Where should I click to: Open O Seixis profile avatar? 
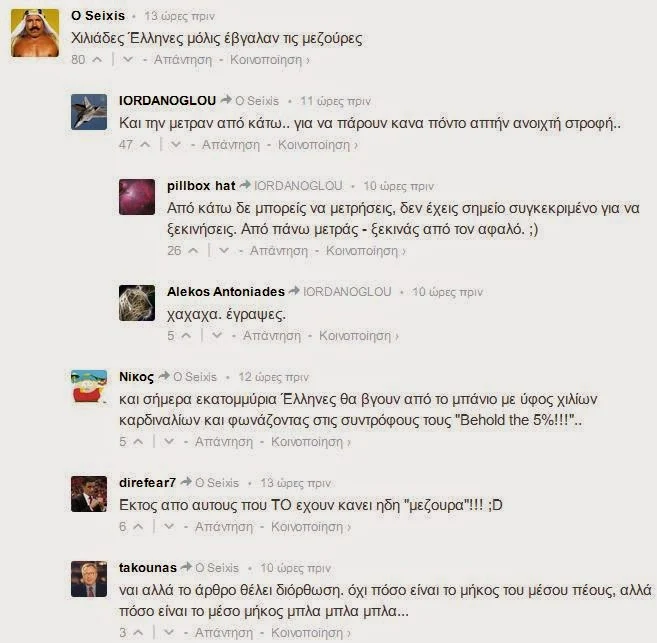tap(35, 33)
